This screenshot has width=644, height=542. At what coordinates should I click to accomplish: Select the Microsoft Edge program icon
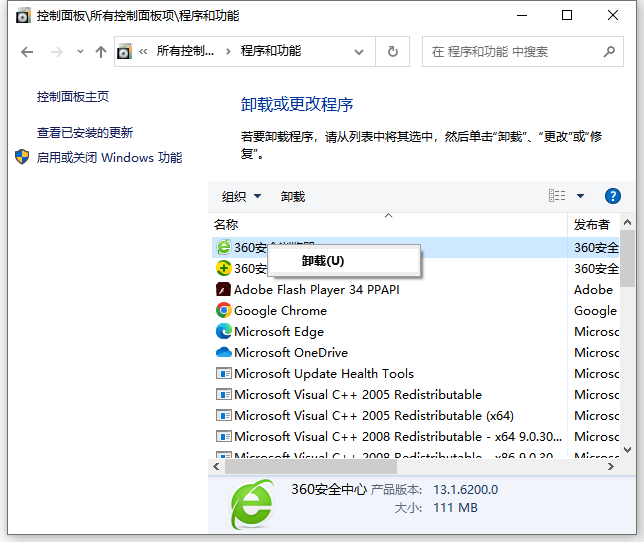coord(223,331)
